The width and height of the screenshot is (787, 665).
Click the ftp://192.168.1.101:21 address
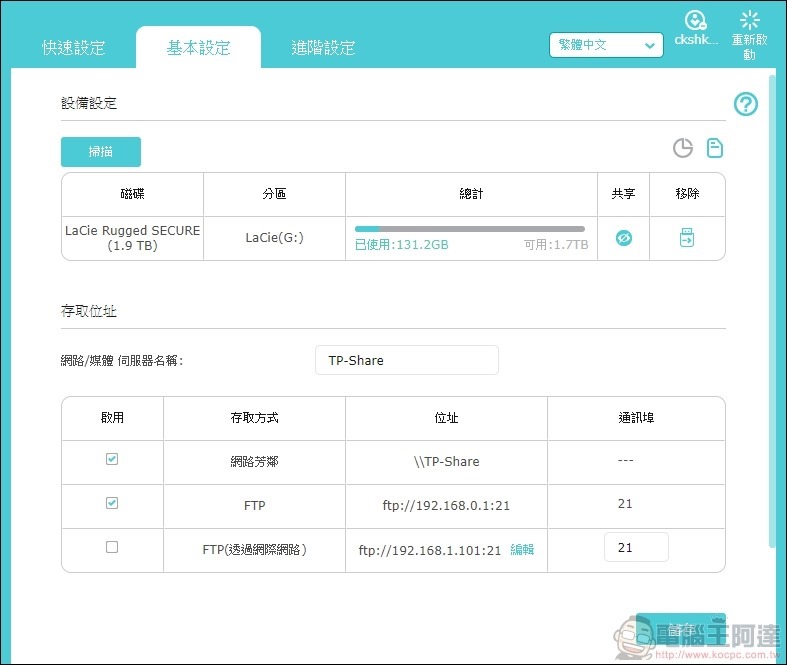click(x=430, y=551)
